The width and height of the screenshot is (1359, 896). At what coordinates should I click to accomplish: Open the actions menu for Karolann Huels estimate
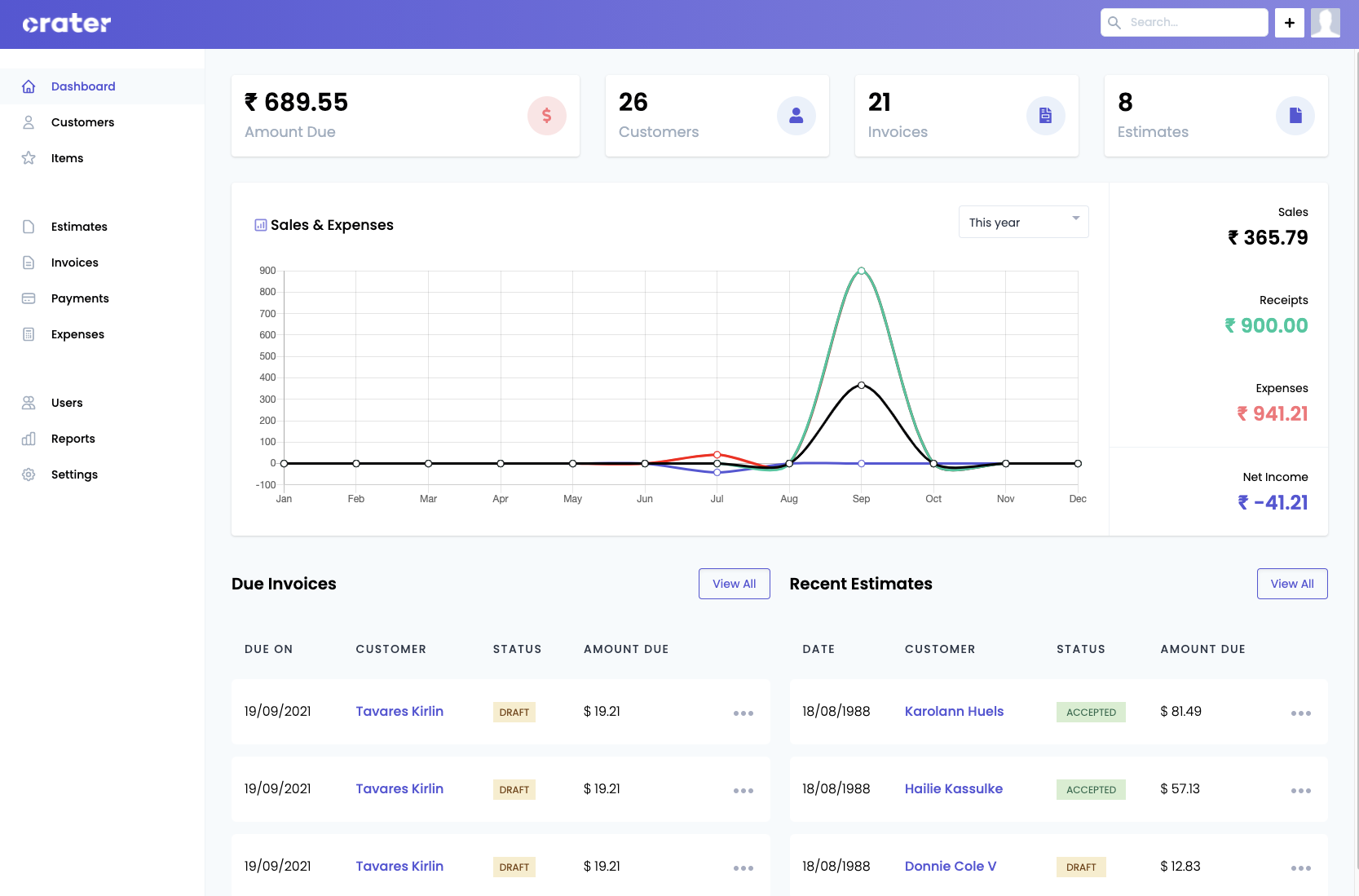[1301, 712]
